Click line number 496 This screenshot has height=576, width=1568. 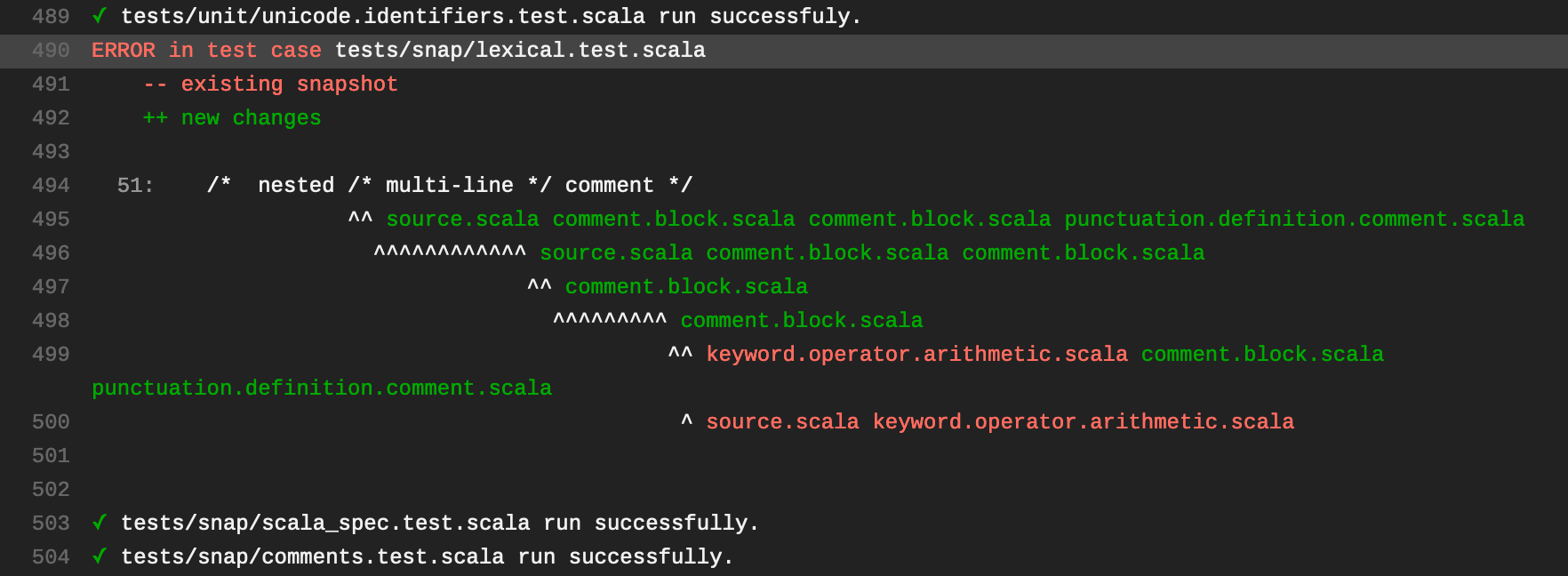pyautogui.click(x=51, y=253)
